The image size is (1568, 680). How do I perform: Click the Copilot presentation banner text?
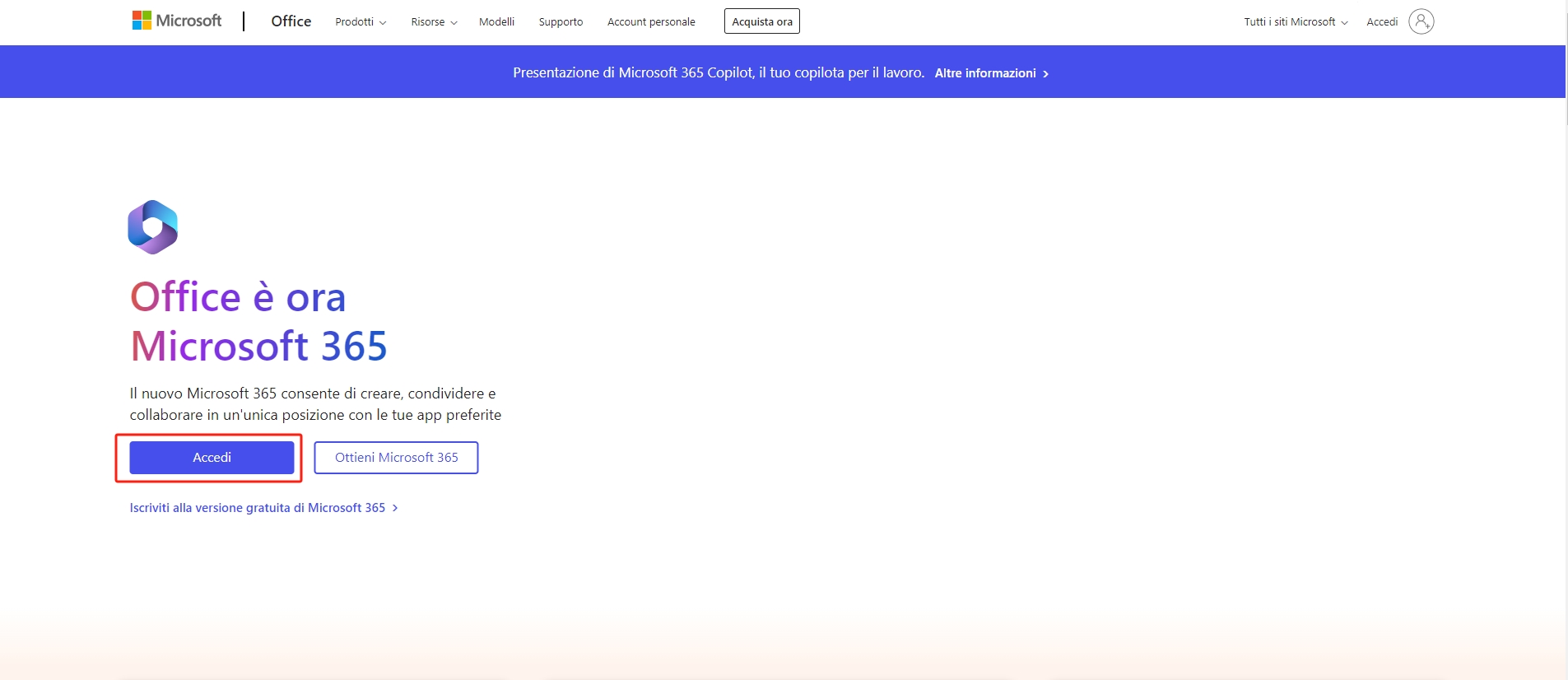click(719, 72)
